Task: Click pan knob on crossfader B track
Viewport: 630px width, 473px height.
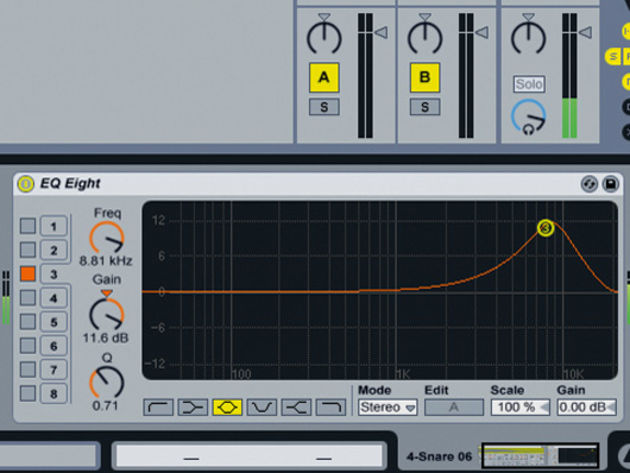Action: click(425, 37)
